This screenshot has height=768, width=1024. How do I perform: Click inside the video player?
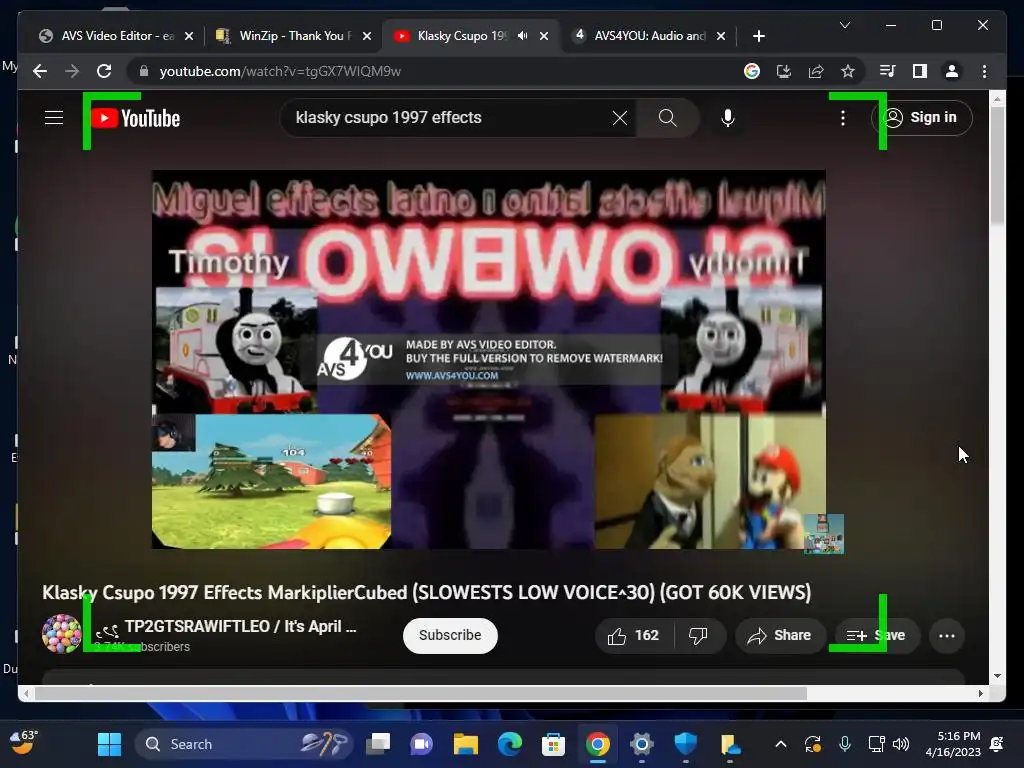(x=488, y=359)
